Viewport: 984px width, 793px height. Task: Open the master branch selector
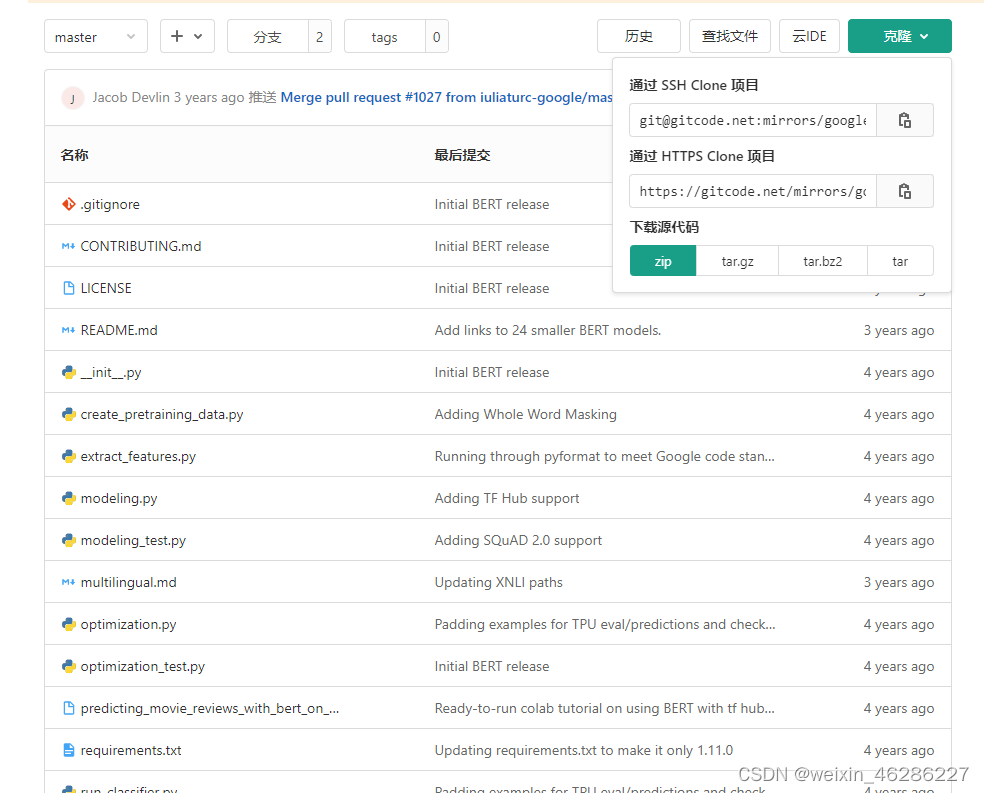point(95,36)
